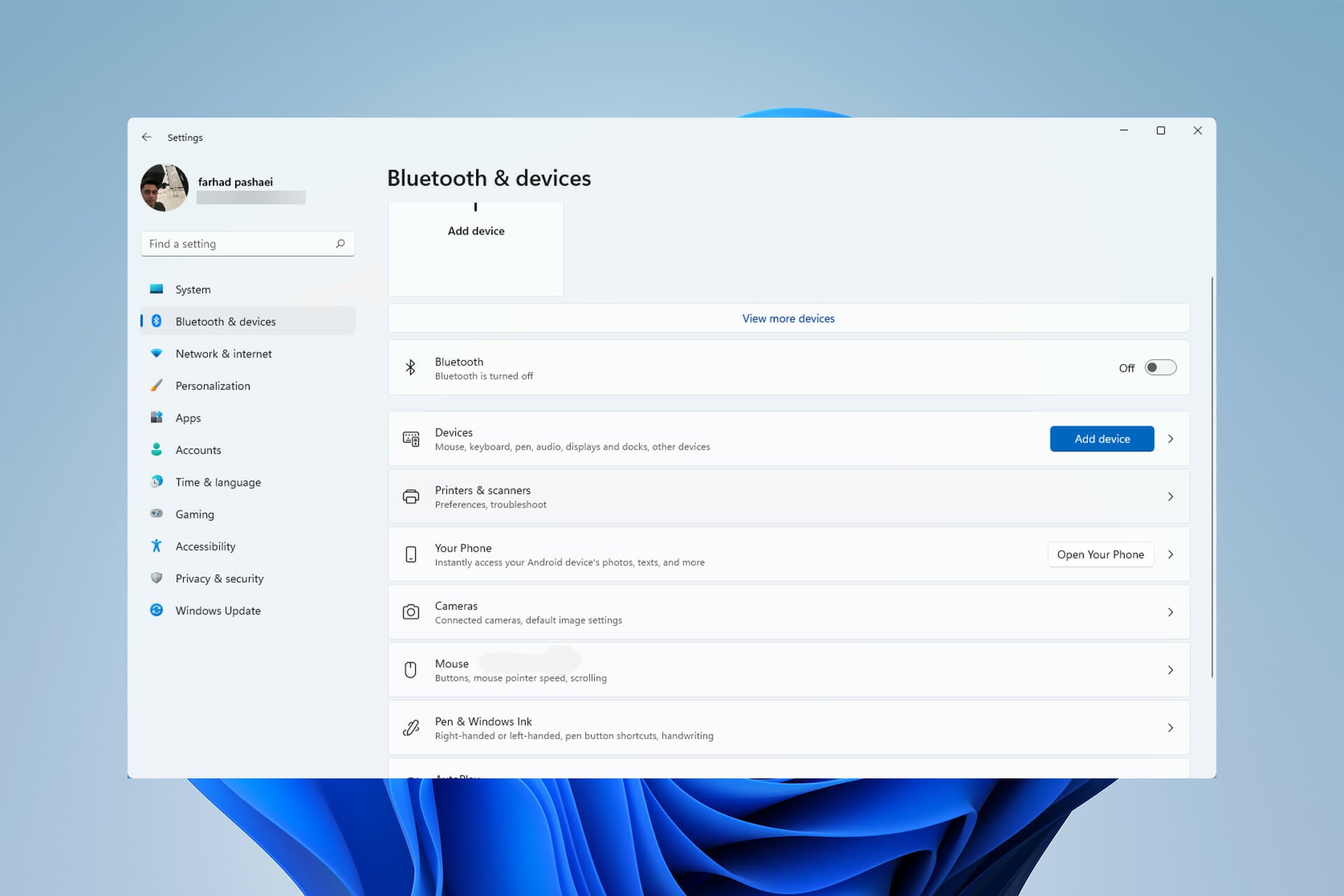This screenshot has height=896, width=1344.
Task: Click the Find a setting search field
Action: [x=238, y=244]
